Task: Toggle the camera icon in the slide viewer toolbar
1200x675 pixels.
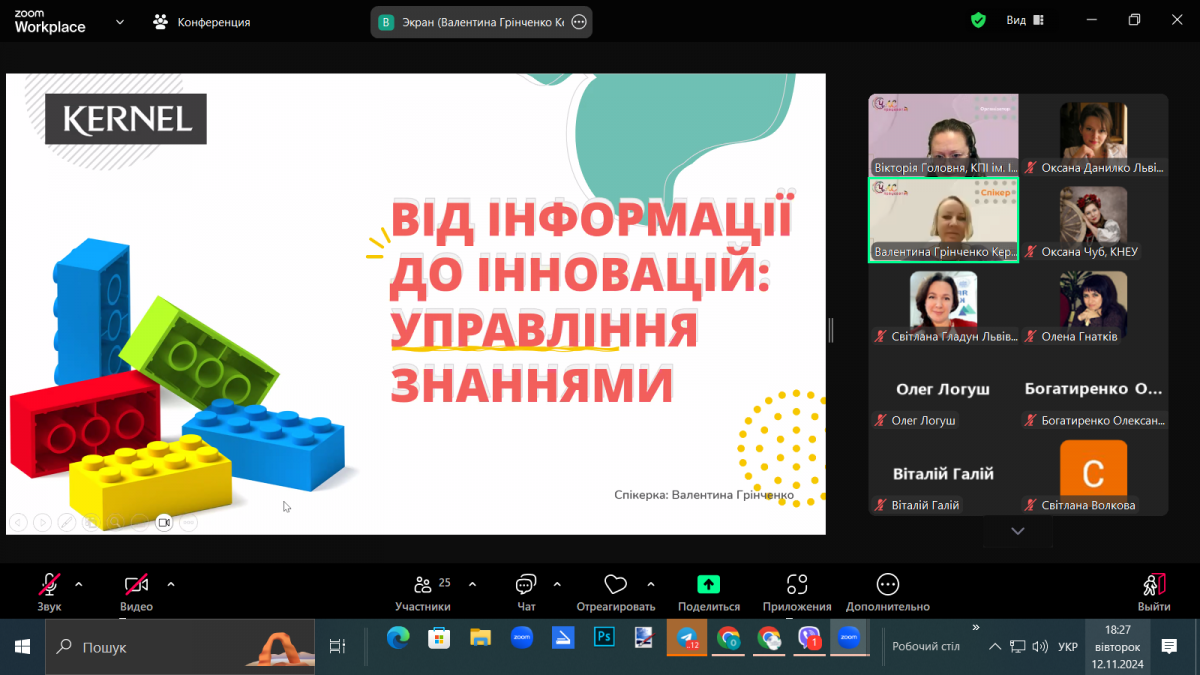Action: click(x=164, y=521)
